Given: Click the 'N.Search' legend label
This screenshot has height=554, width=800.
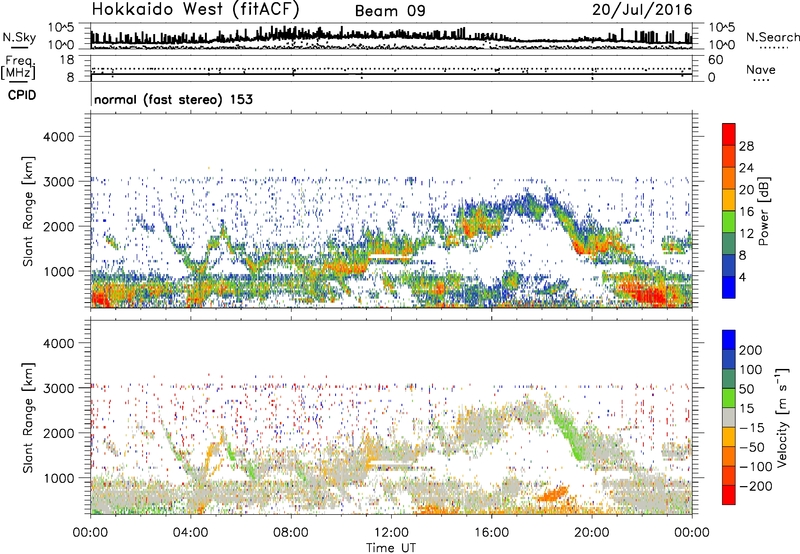Looking at the screenshot, I should pos(772,37).
